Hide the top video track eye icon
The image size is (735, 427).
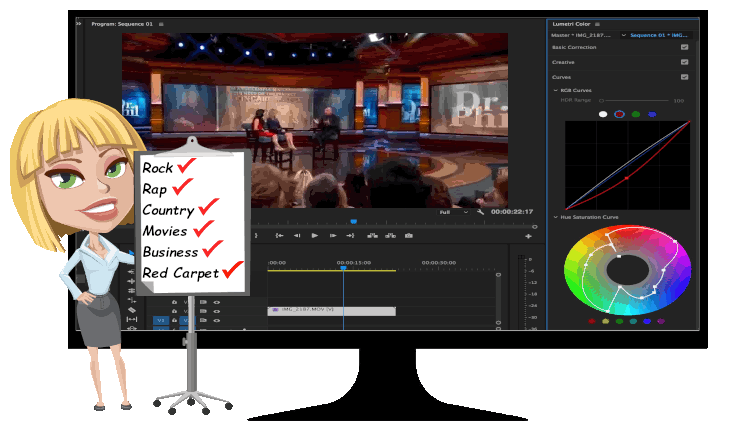(x=217, y=302)
